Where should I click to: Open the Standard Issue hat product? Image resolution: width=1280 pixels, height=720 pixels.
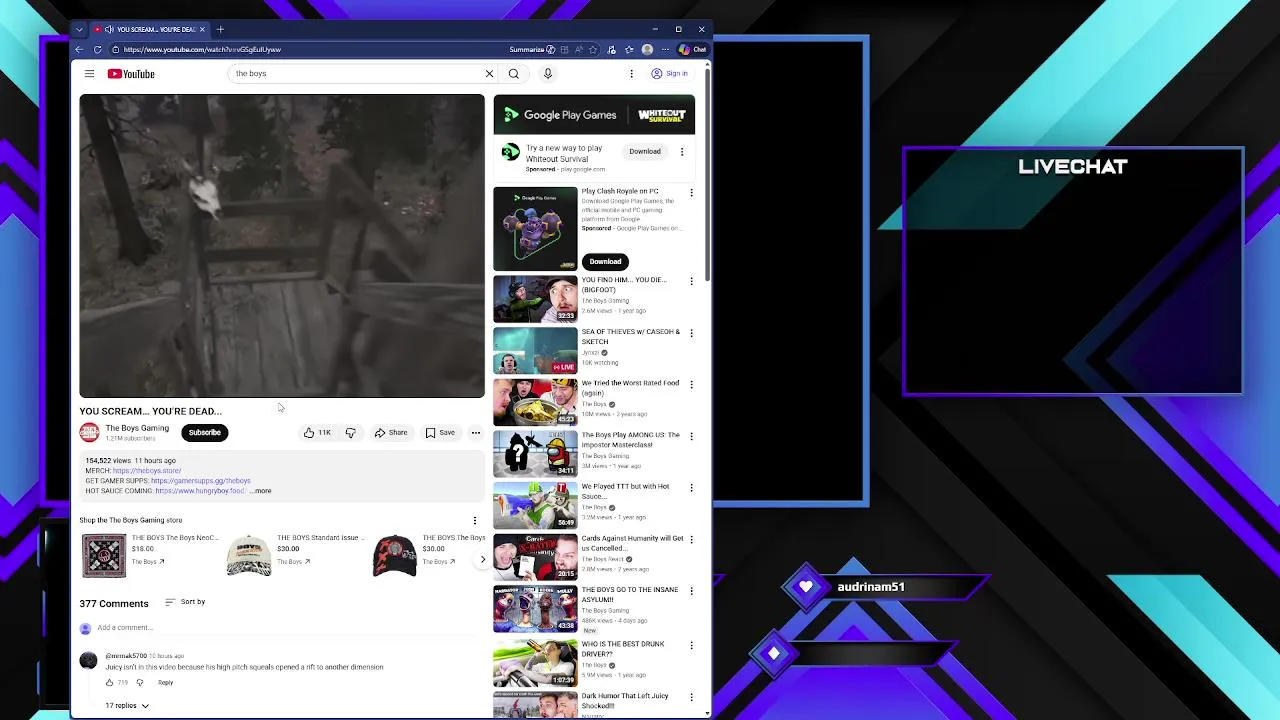point(249,556)
